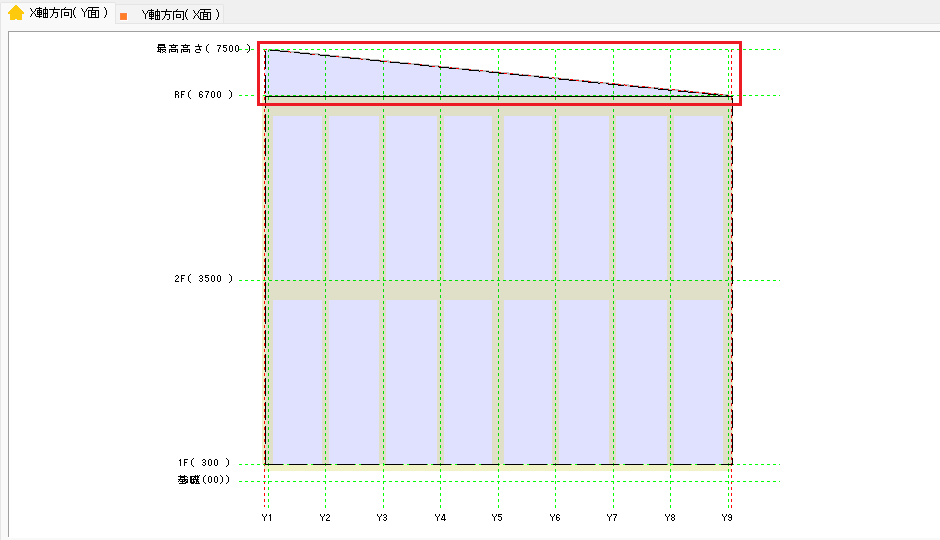The image size is (940, 540).
Task: Switch to the X軸方向(Y面) tab
Action: (69, 13)
